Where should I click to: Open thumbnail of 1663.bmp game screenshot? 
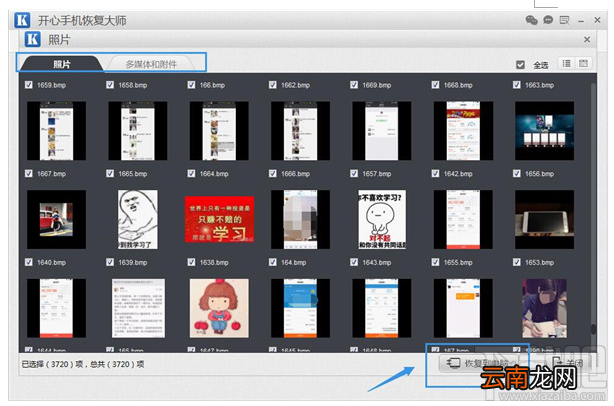[545, 131]
